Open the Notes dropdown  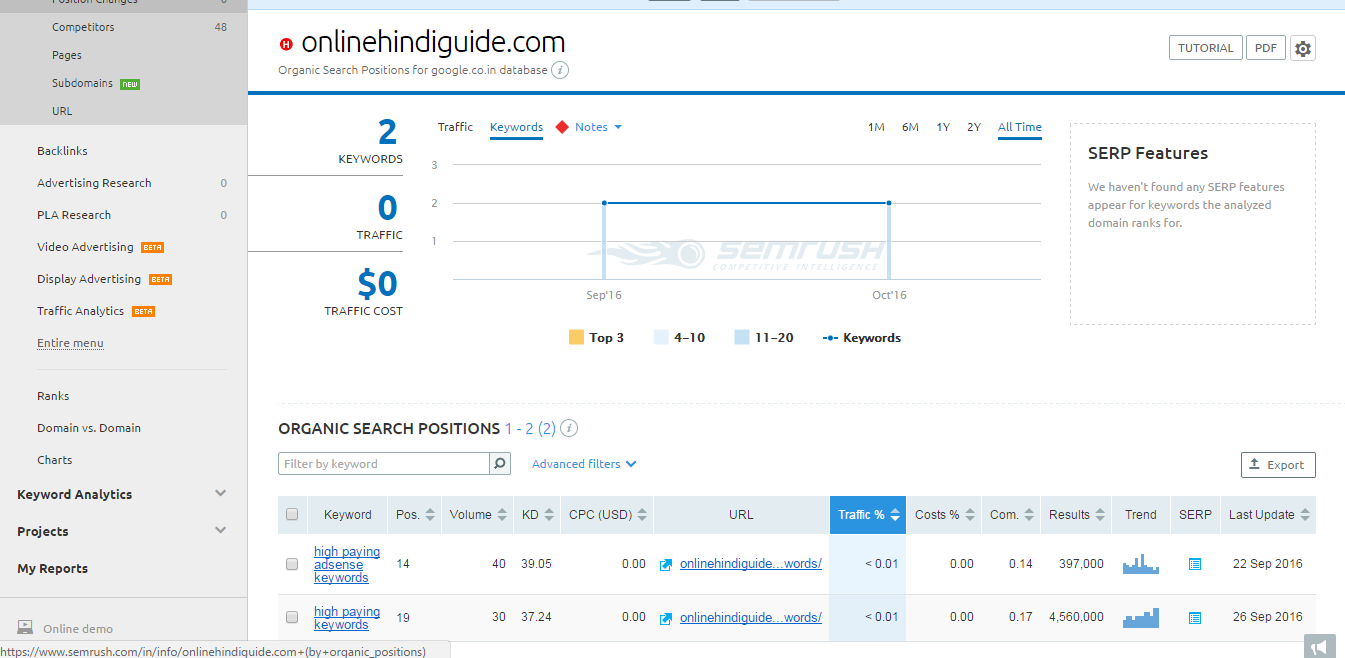click(x=598, y=127)
